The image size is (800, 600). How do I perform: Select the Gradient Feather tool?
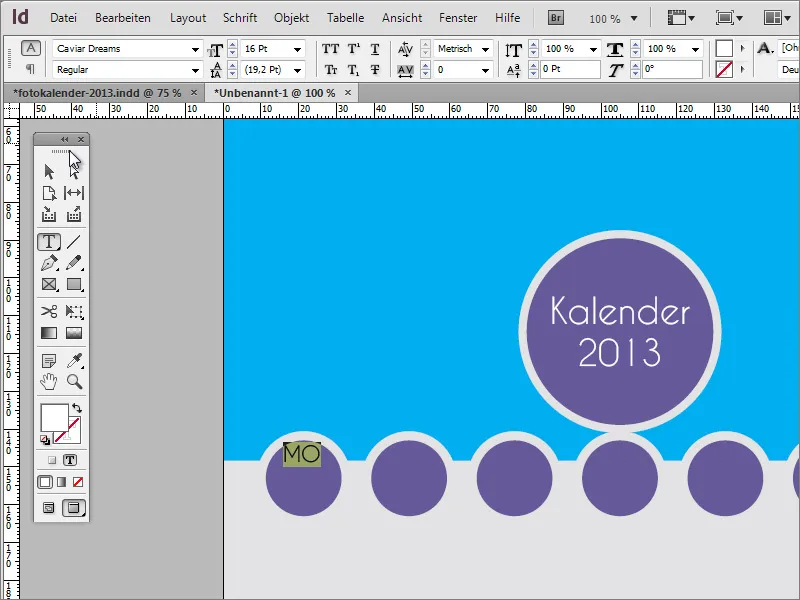coord(74,333)
